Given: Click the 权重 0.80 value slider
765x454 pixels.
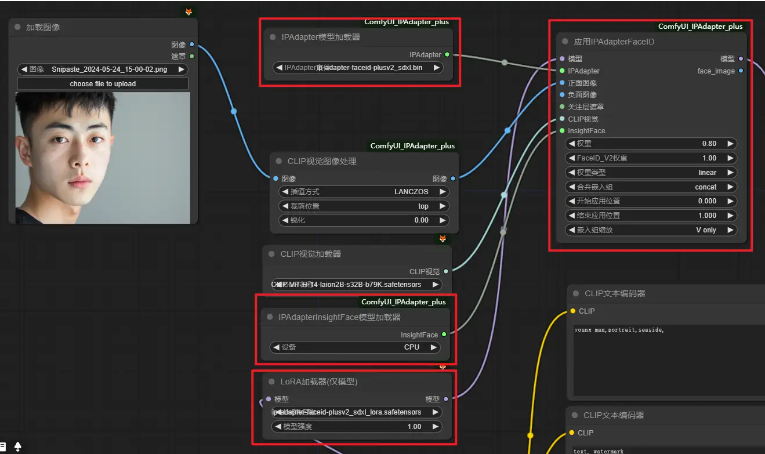Looking at the screenshot, I should point(651,143).
